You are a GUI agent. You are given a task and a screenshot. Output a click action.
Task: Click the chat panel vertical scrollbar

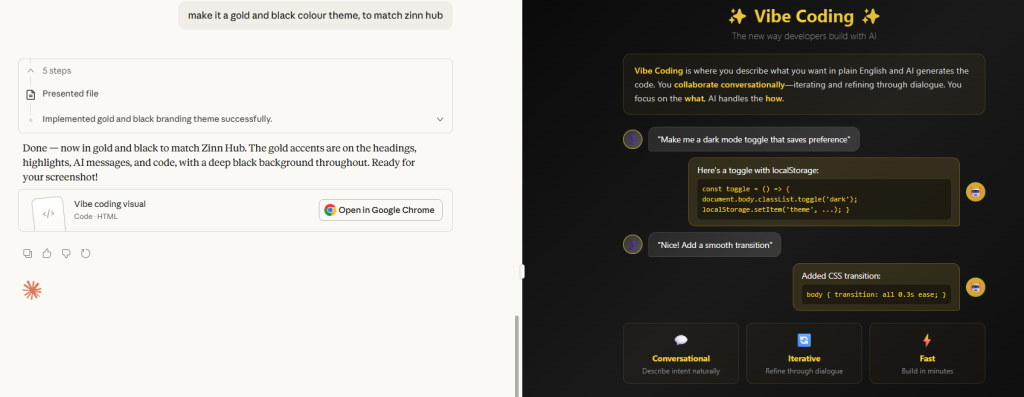pos(517,356)
